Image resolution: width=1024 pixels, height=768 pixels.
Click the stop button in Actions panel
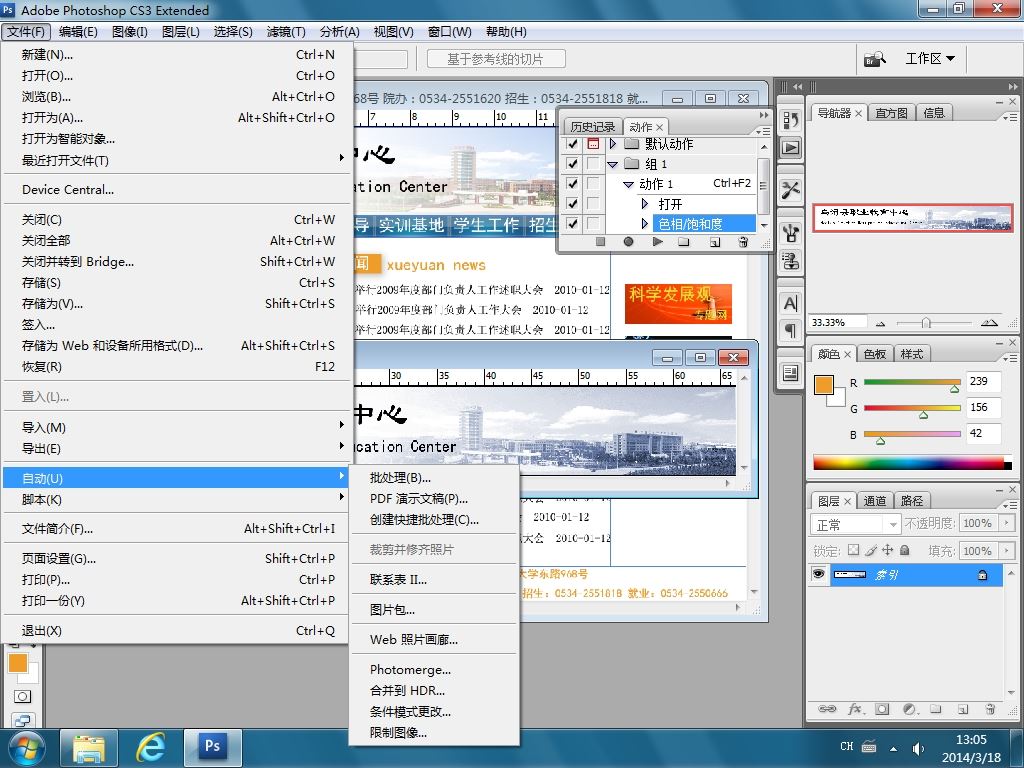tap(600, 242)
